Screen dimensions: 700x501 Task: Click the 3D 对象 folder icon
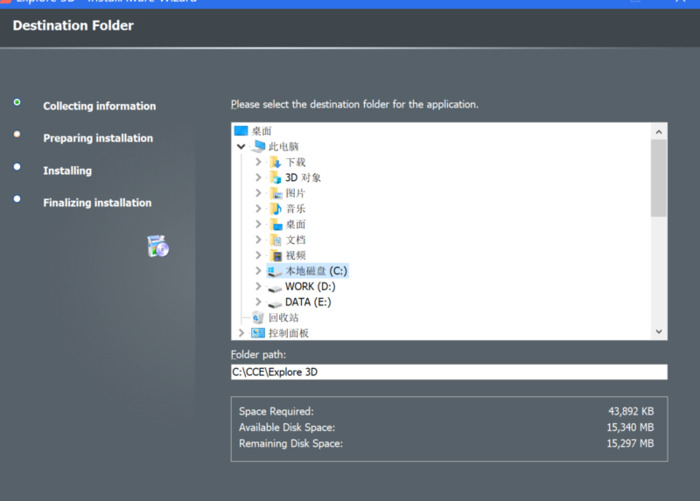click(275, 178)
